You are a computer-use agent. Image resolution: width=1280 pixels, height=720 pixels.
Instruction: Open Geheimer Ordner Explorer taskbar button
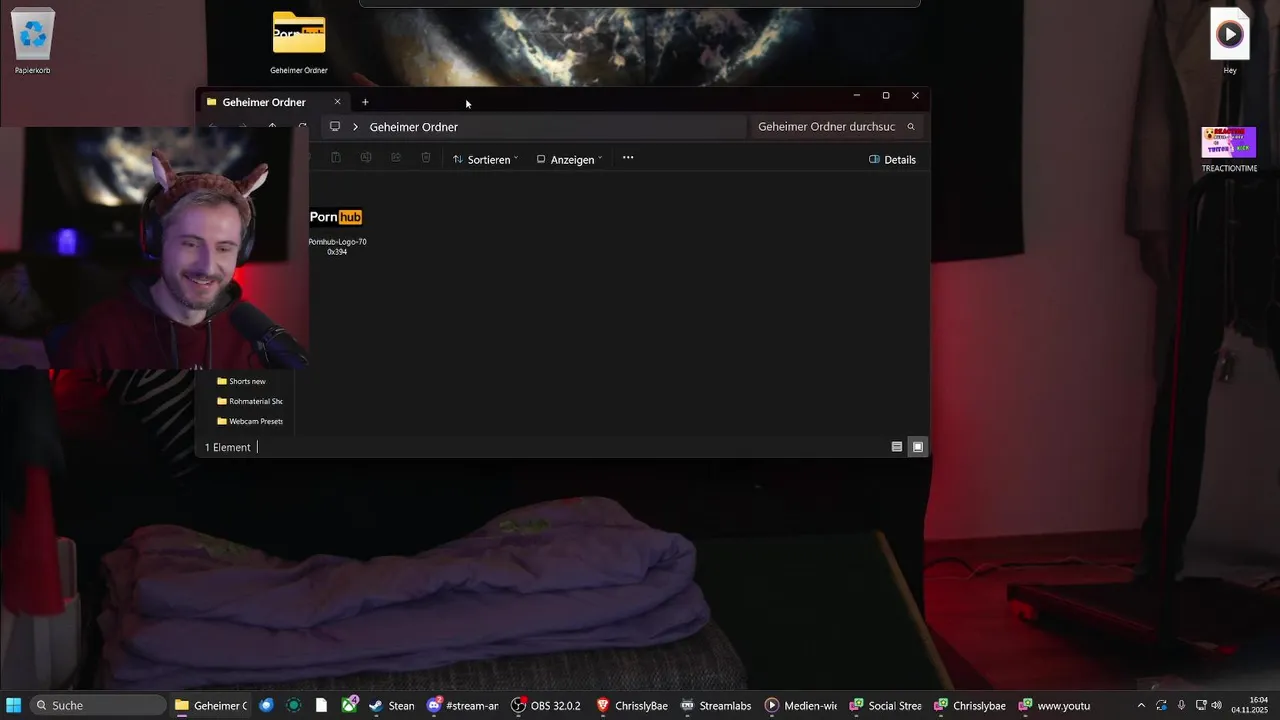[210, 705]
